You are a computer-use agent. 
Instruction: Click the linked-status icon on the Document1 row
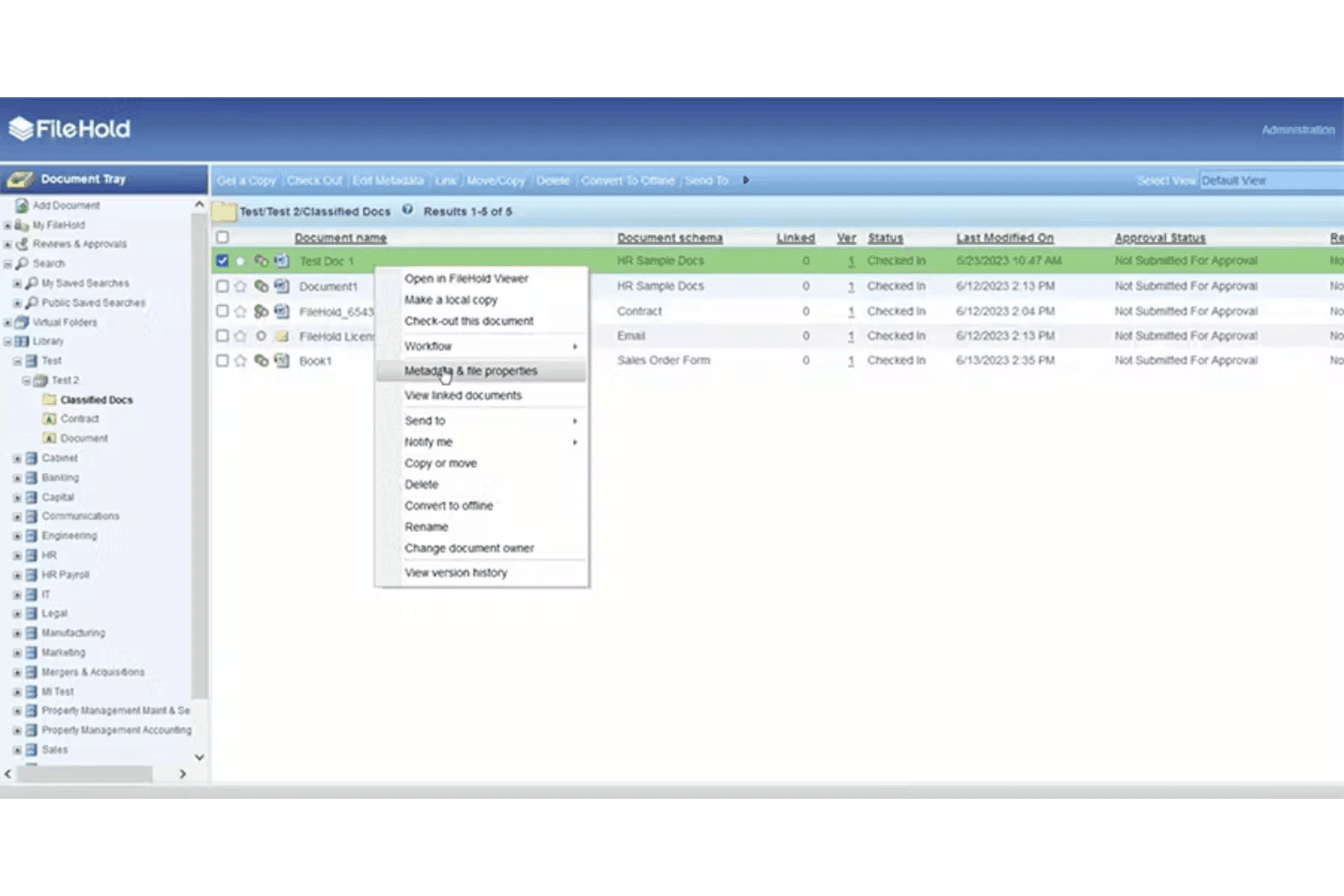(261, 286)
